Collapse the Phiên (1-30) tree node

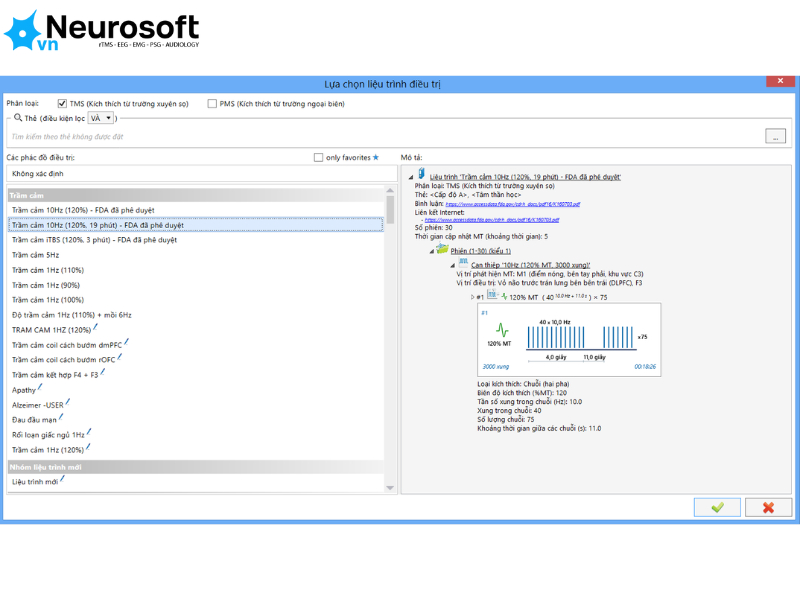(x=432, y=251)
